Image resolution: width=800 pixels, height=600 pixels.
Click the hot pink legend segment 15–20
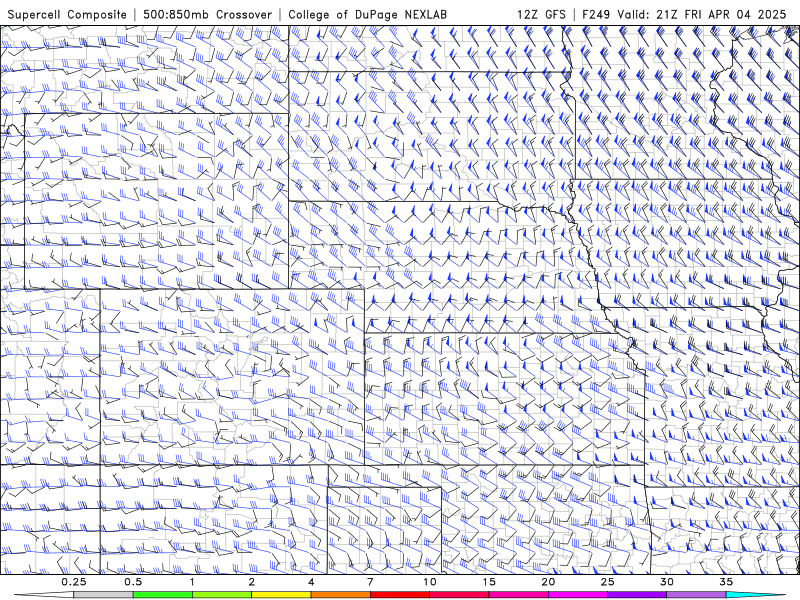(518, 595)
